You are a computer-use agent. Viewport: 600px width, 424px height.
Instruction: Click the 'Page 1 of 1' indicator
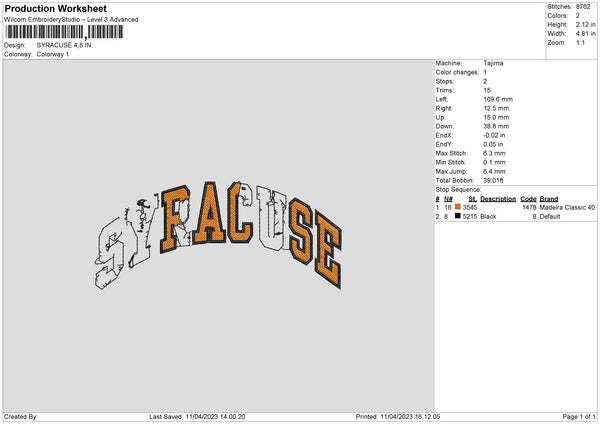[x=579, y=417]
